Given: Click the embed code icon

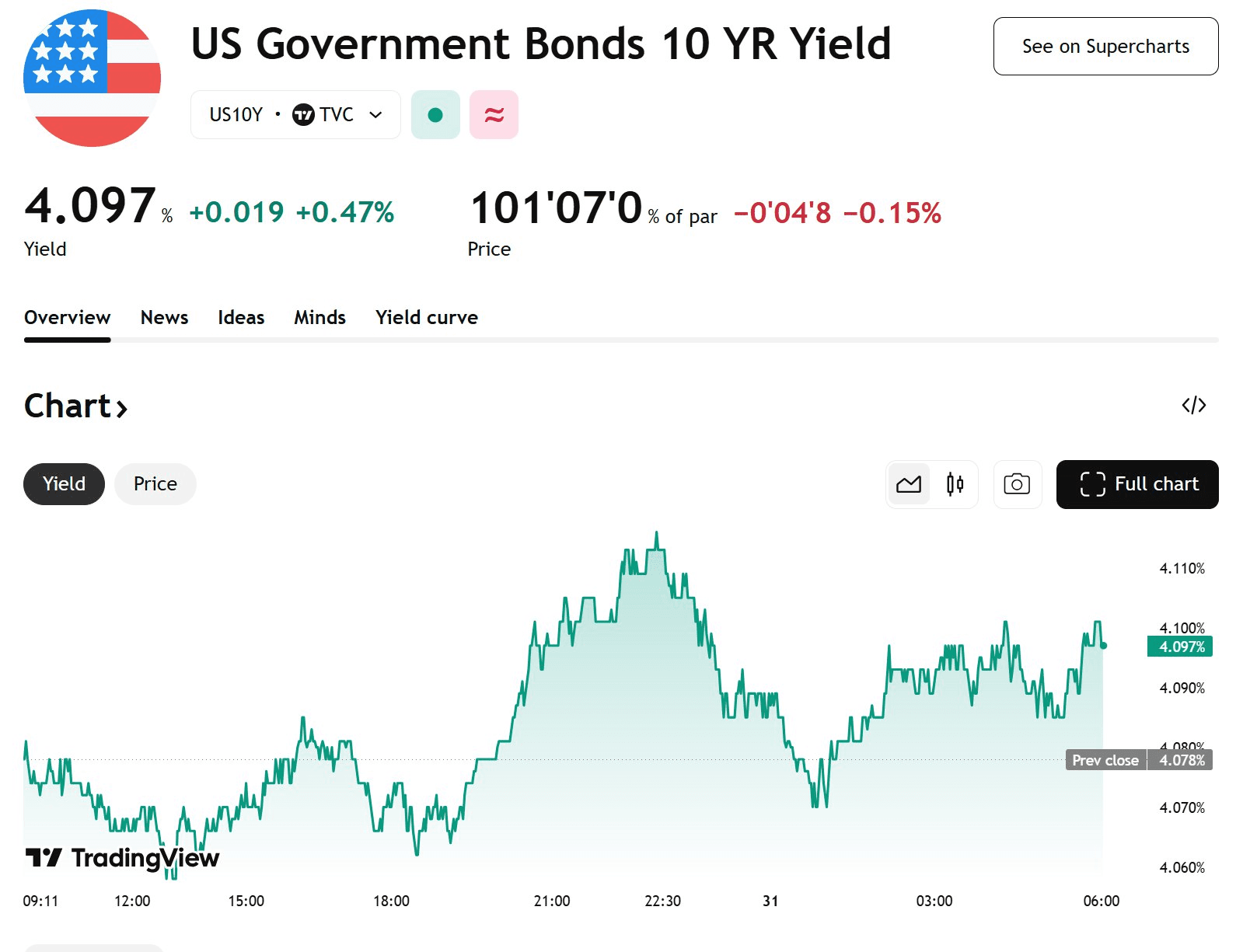Looking at the screenshot, I should (x=1193, y=405).
